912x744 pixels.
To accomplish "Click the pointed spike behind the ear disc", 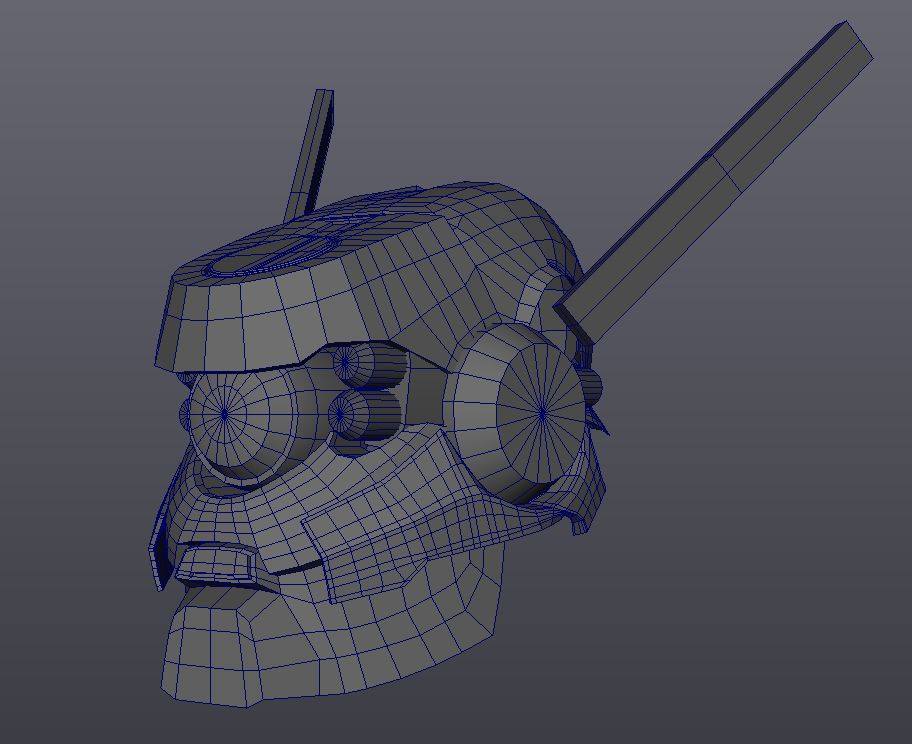I will click(599, 419).
